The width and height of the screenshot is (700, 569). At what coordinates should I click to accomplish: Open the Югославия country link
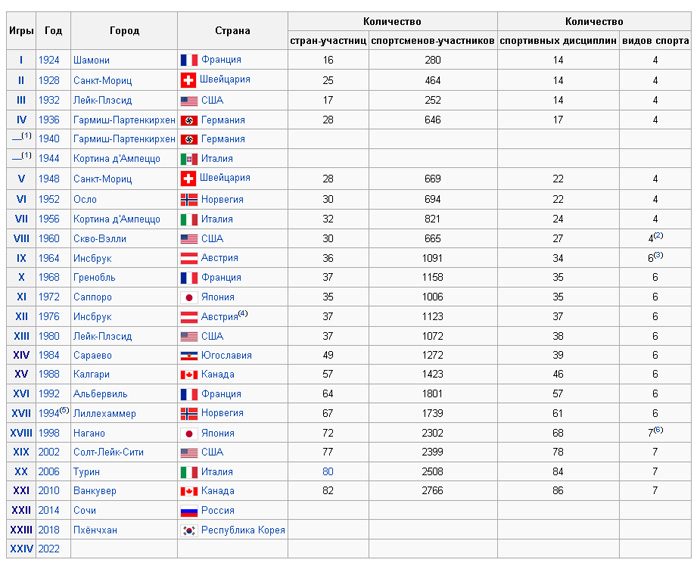pos(226,355)
